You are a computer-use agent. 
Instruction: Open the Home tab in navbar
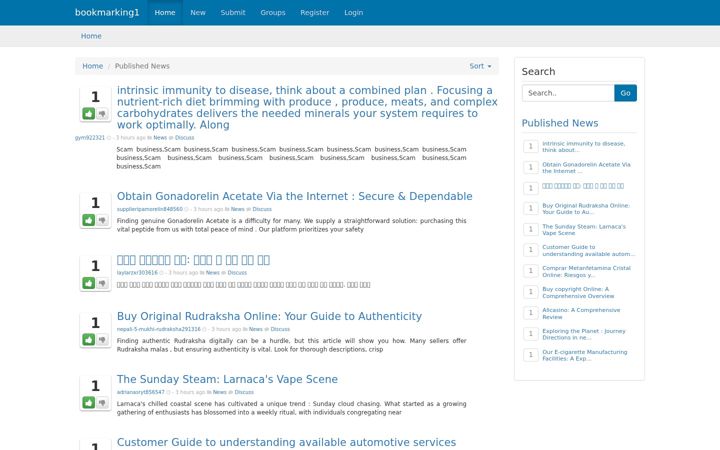click(x=165, y=12)
